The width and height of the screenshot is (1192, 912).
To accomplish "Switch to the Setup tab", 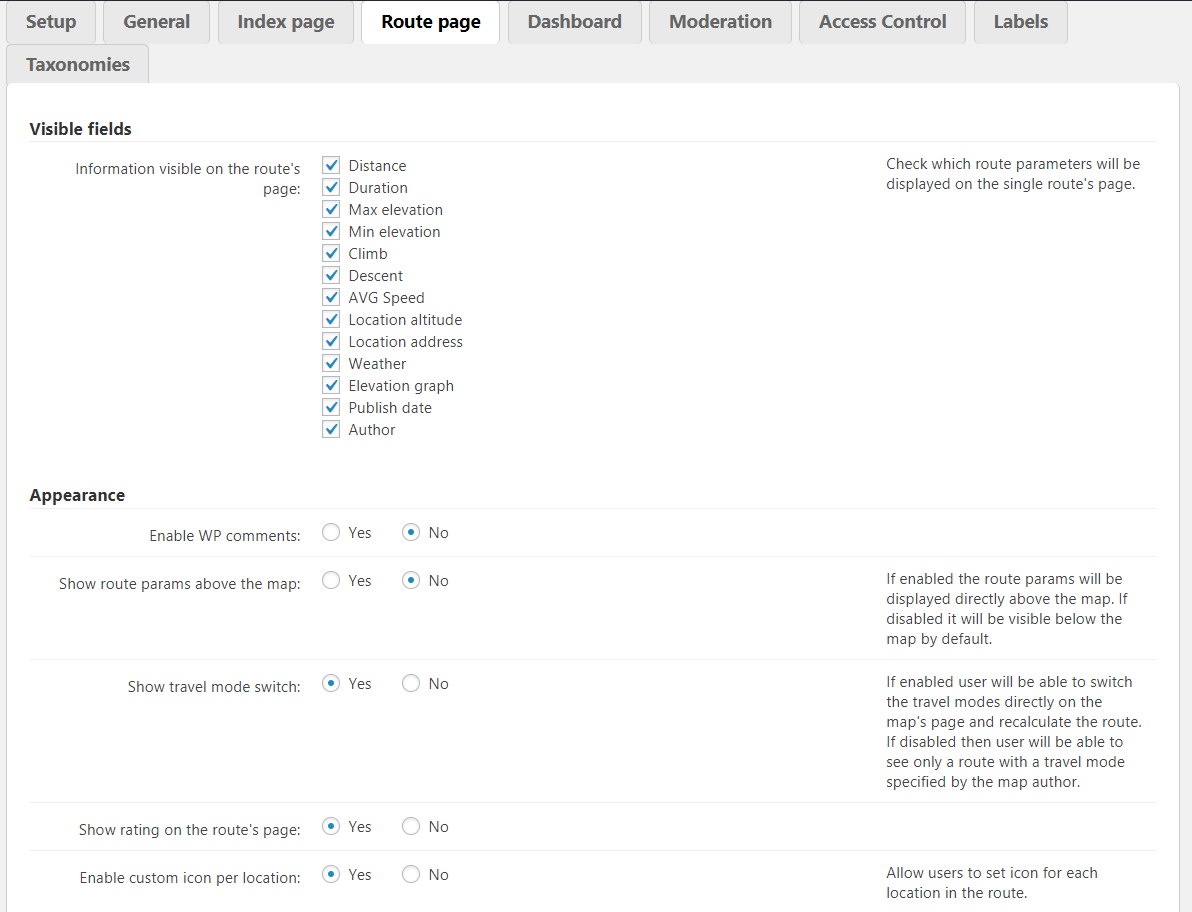I will tap(51, 22).
